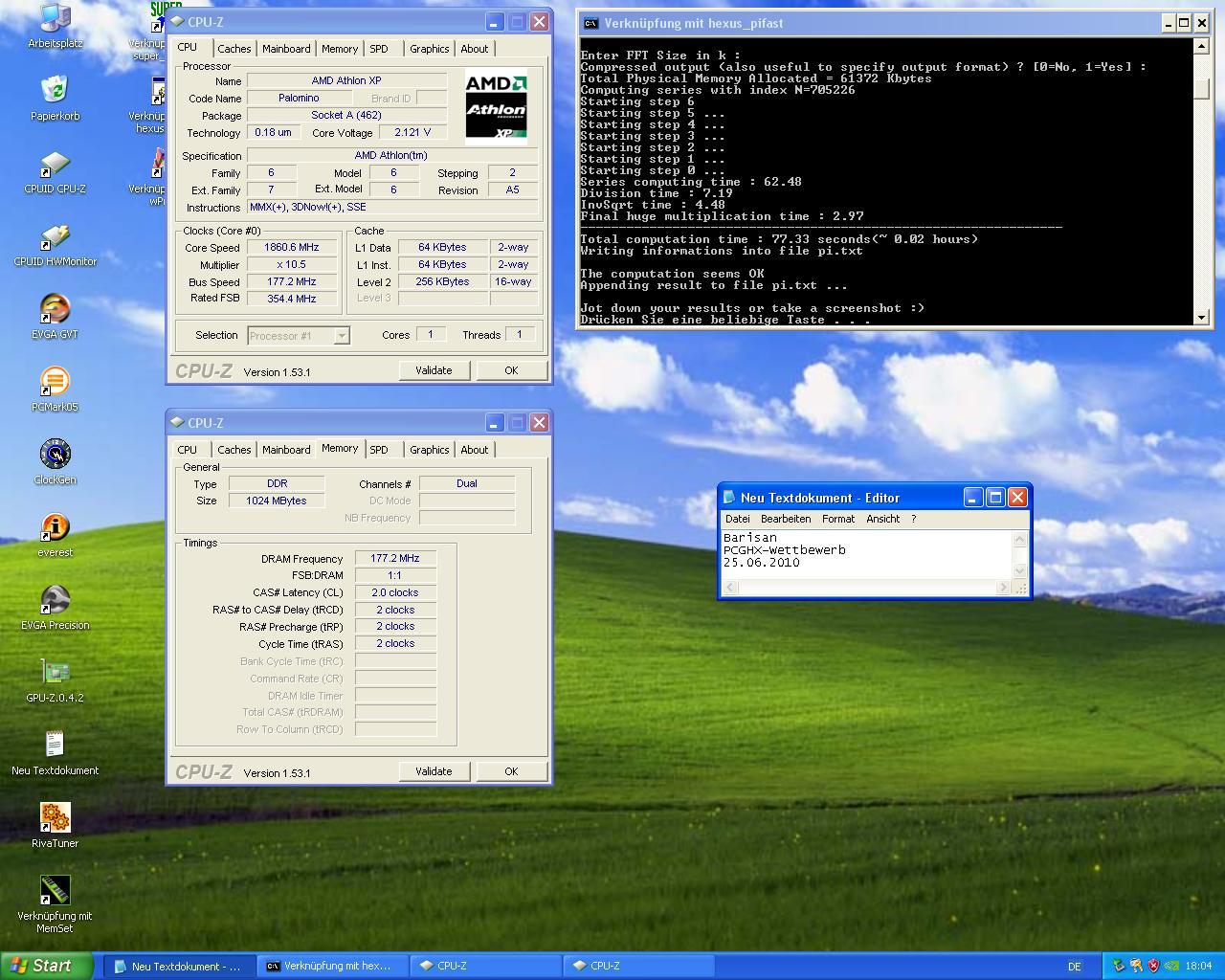Viewport: 1225px width, 980px height.
Task: Open the Ansicht menu in Editor
Action: point(882,519)
